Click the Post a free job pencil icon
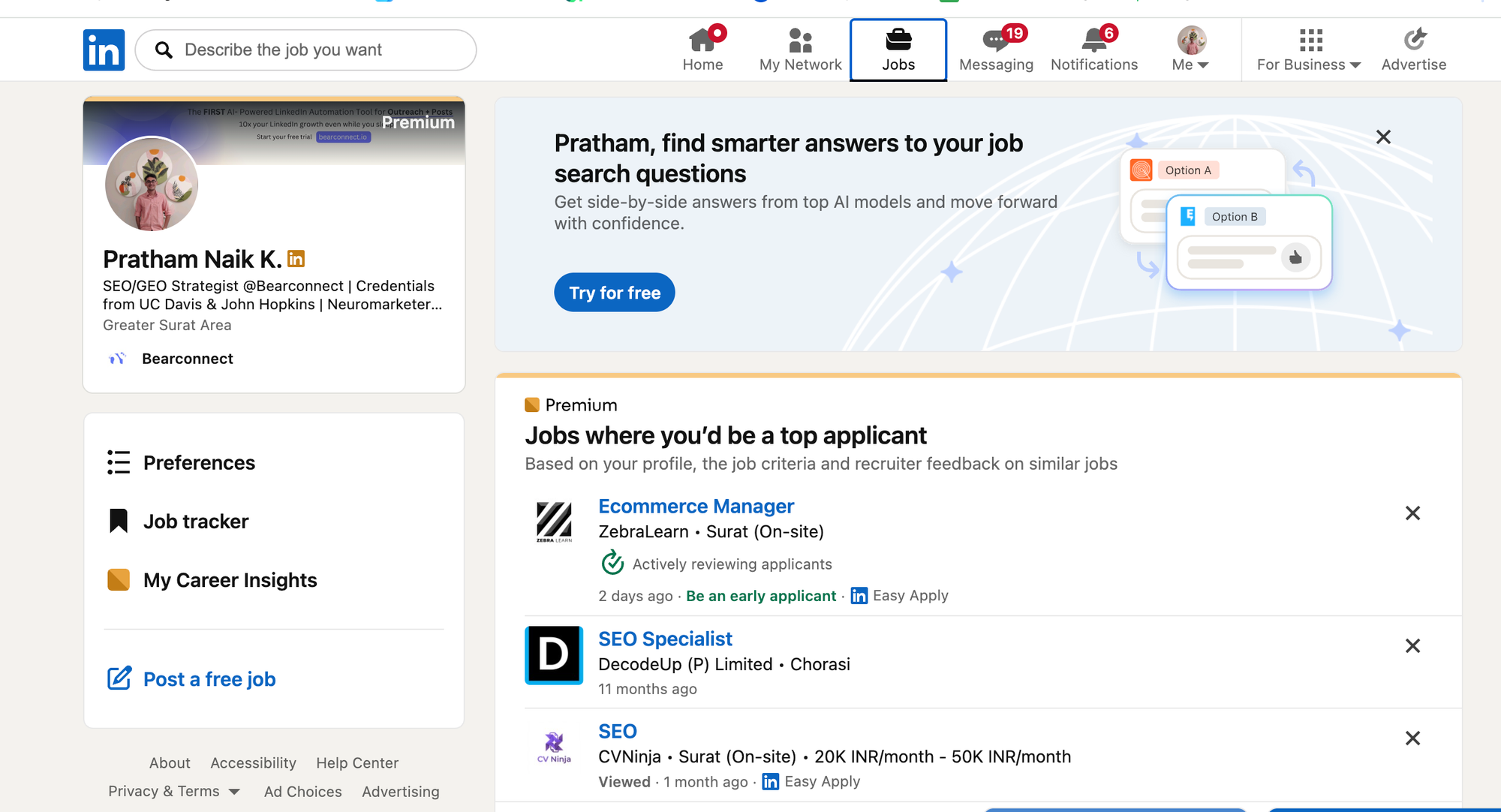This screenshot has width=1501, height=812. [x=119, y=678]
